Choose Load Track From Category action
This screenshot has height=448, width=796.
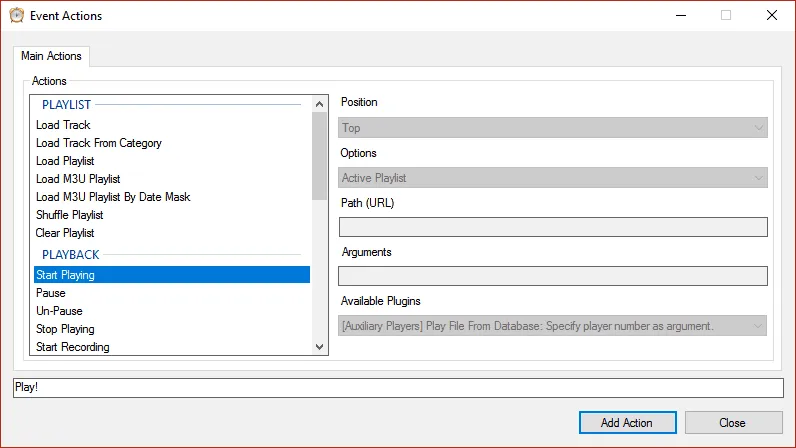(x=98, y=143)
